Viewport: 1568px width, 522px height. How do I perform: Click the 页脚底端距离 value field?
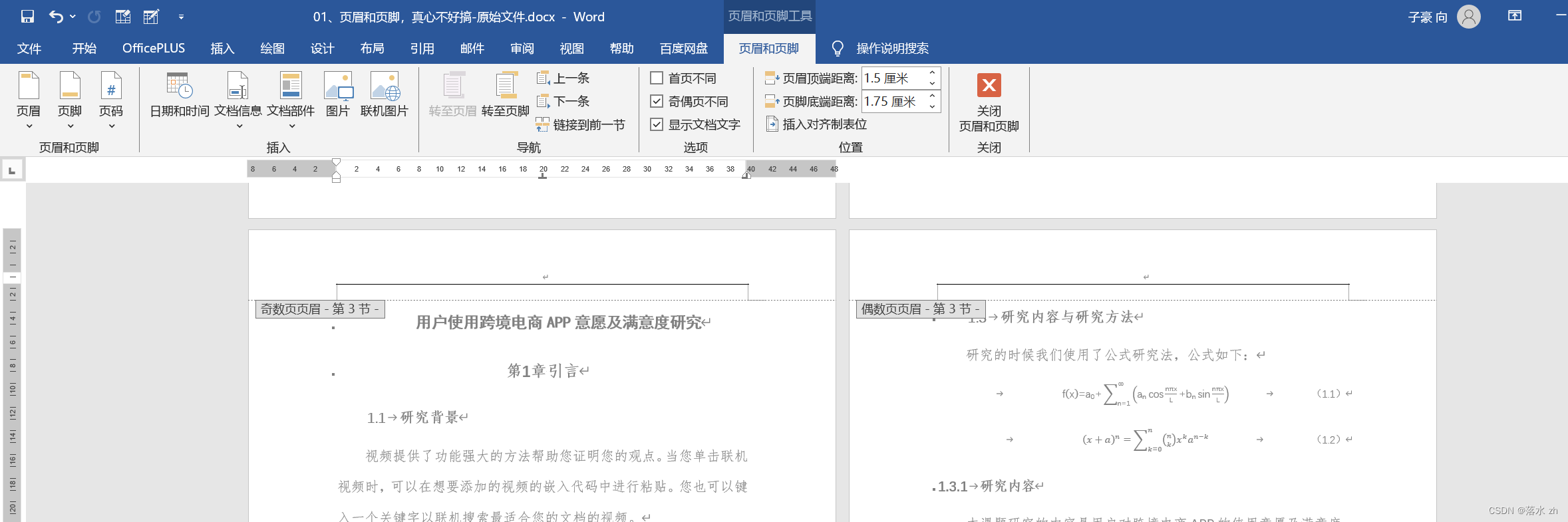893,102
